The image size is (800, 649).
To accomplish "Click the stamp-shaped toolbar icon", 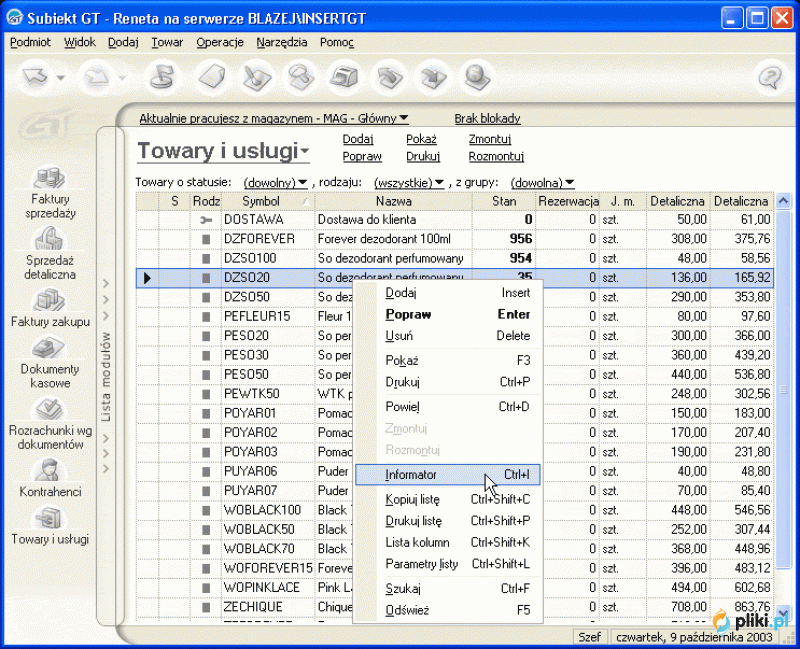I will click(x=164, y=78).
